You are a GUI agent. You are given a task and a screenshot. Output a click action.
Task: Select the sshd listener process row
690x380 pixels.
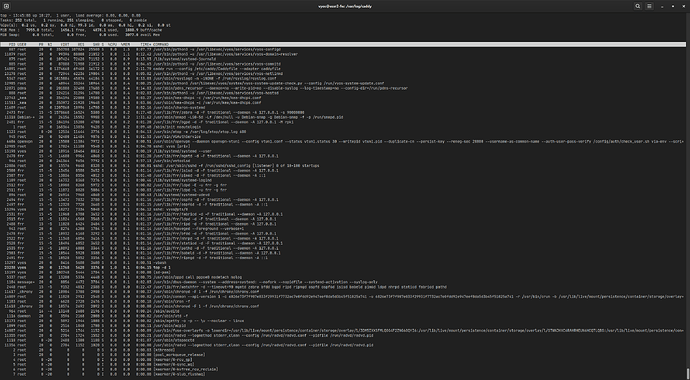pos(343,165)
